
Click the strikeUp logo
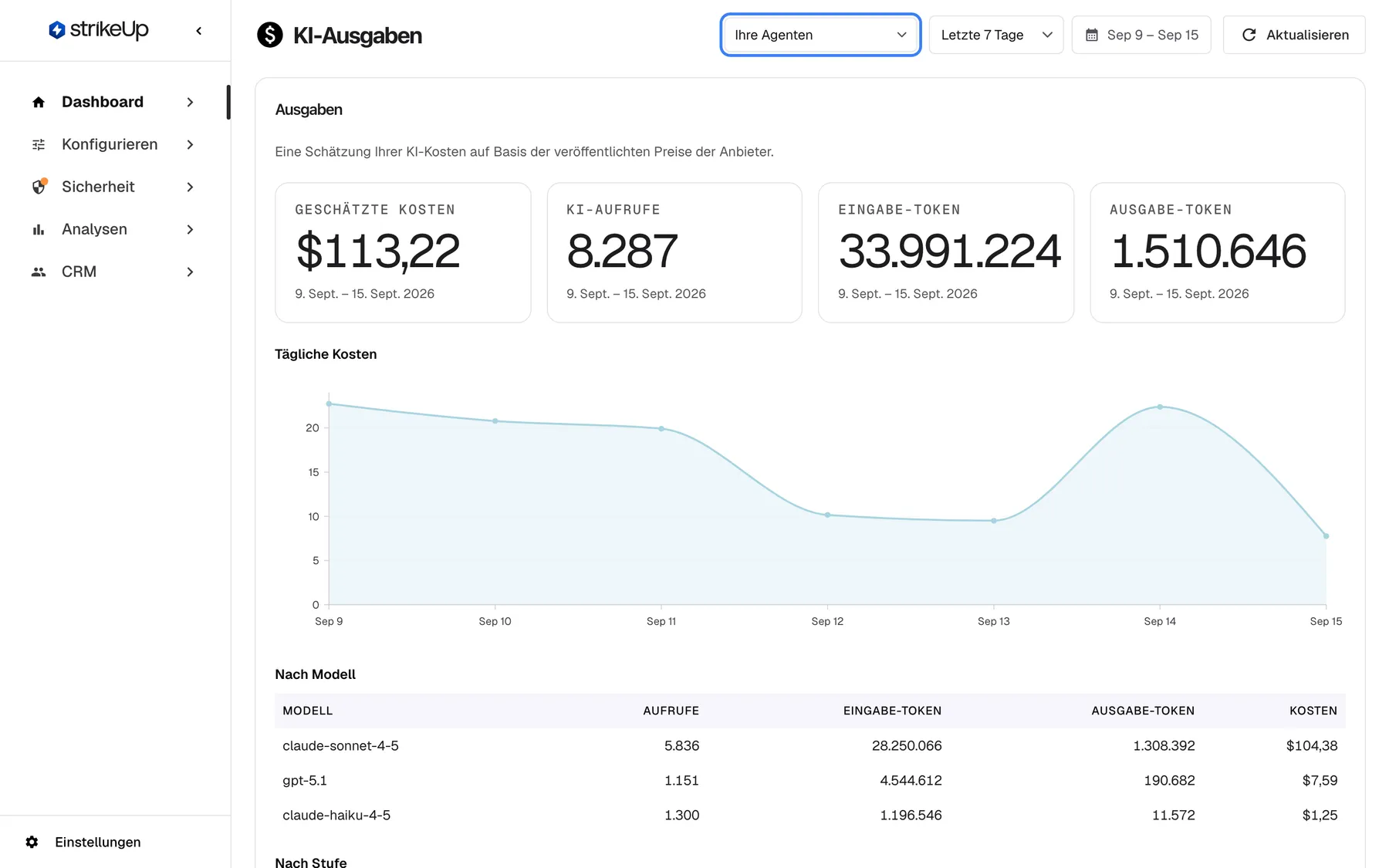98,30
